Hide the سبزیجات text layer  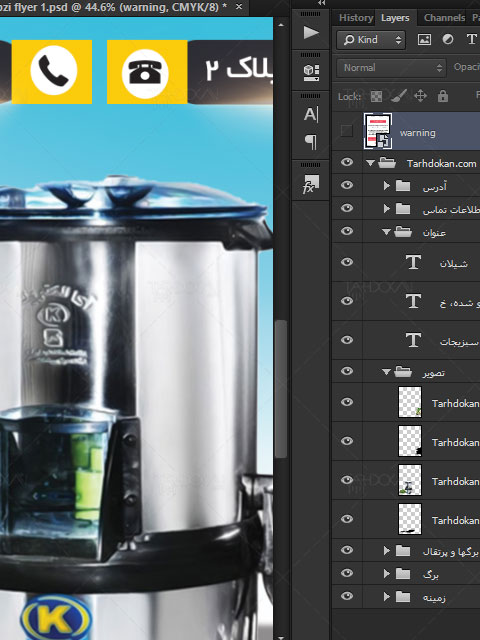pos(347,340)
